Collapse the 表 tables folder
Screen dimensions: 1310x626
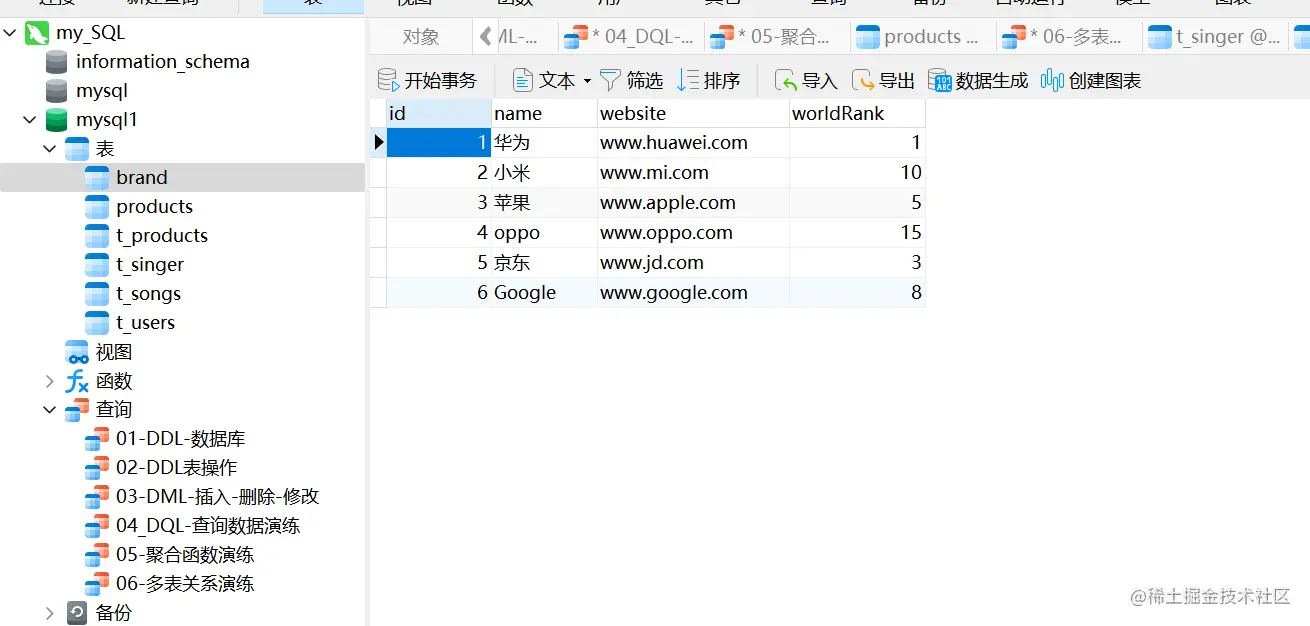tap(50, 149)
